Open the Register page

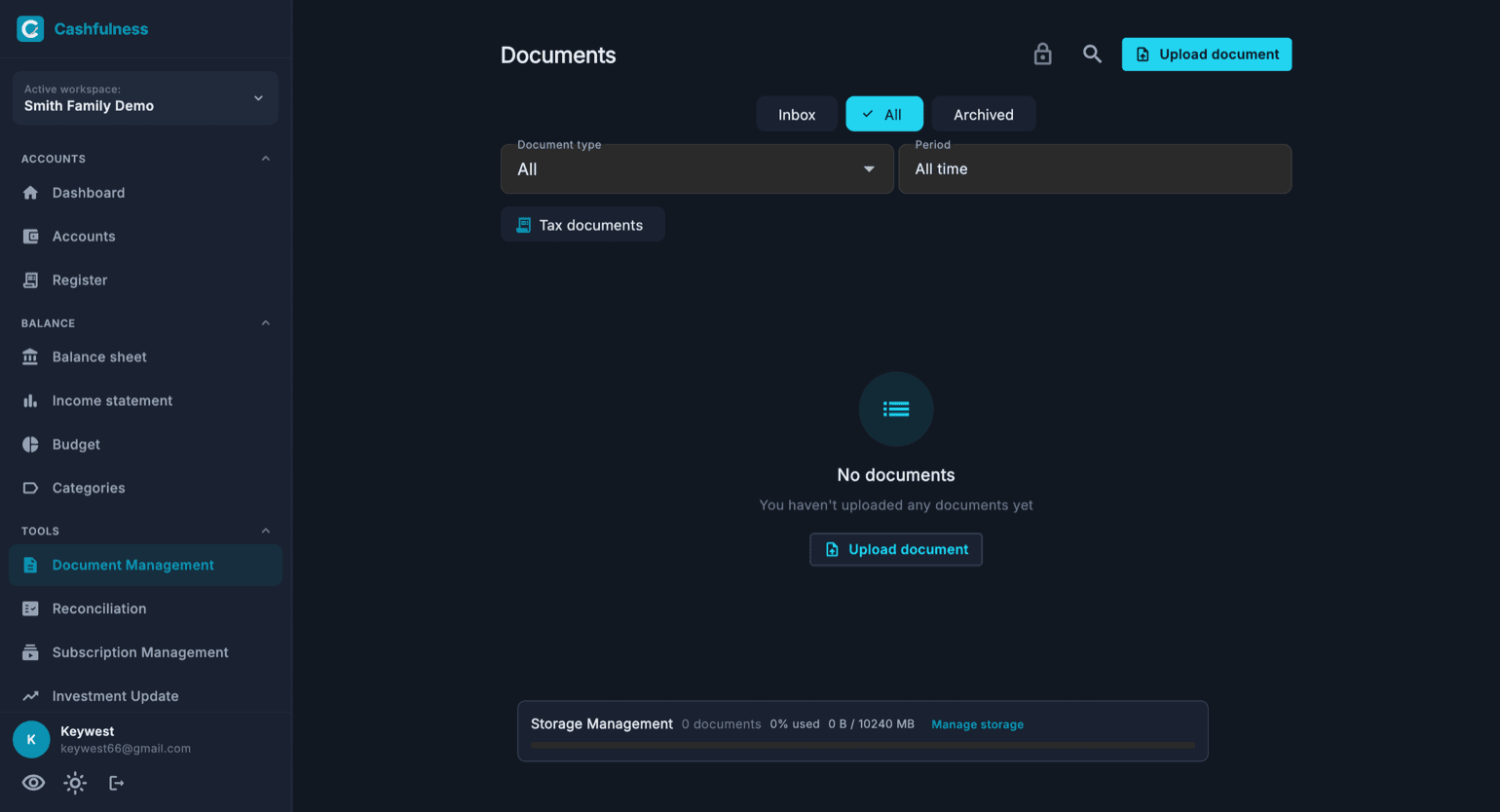pyautogui.click(x=145, y=280)
